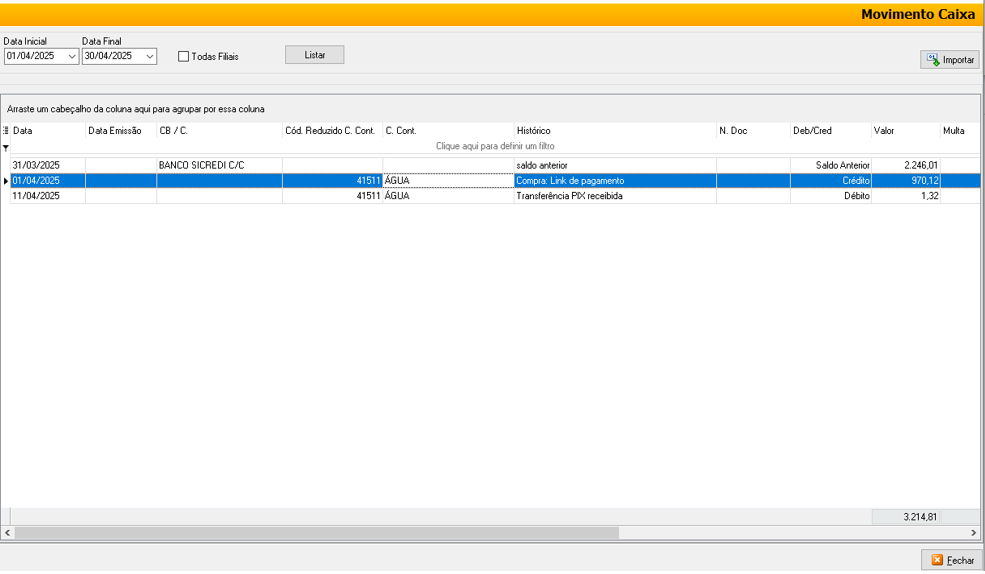Image resolution: width=985 pixels, height=574 pixels.
Task: Click the filter funnel icon in filter row
Action: pyautogui.click(x=6, y=148)
